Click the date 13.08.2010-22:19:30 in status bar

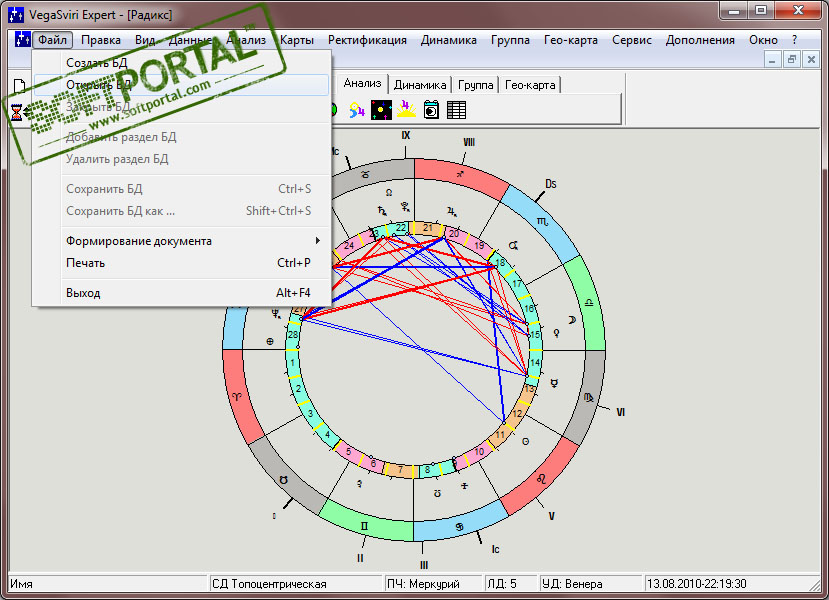(697, 584)
